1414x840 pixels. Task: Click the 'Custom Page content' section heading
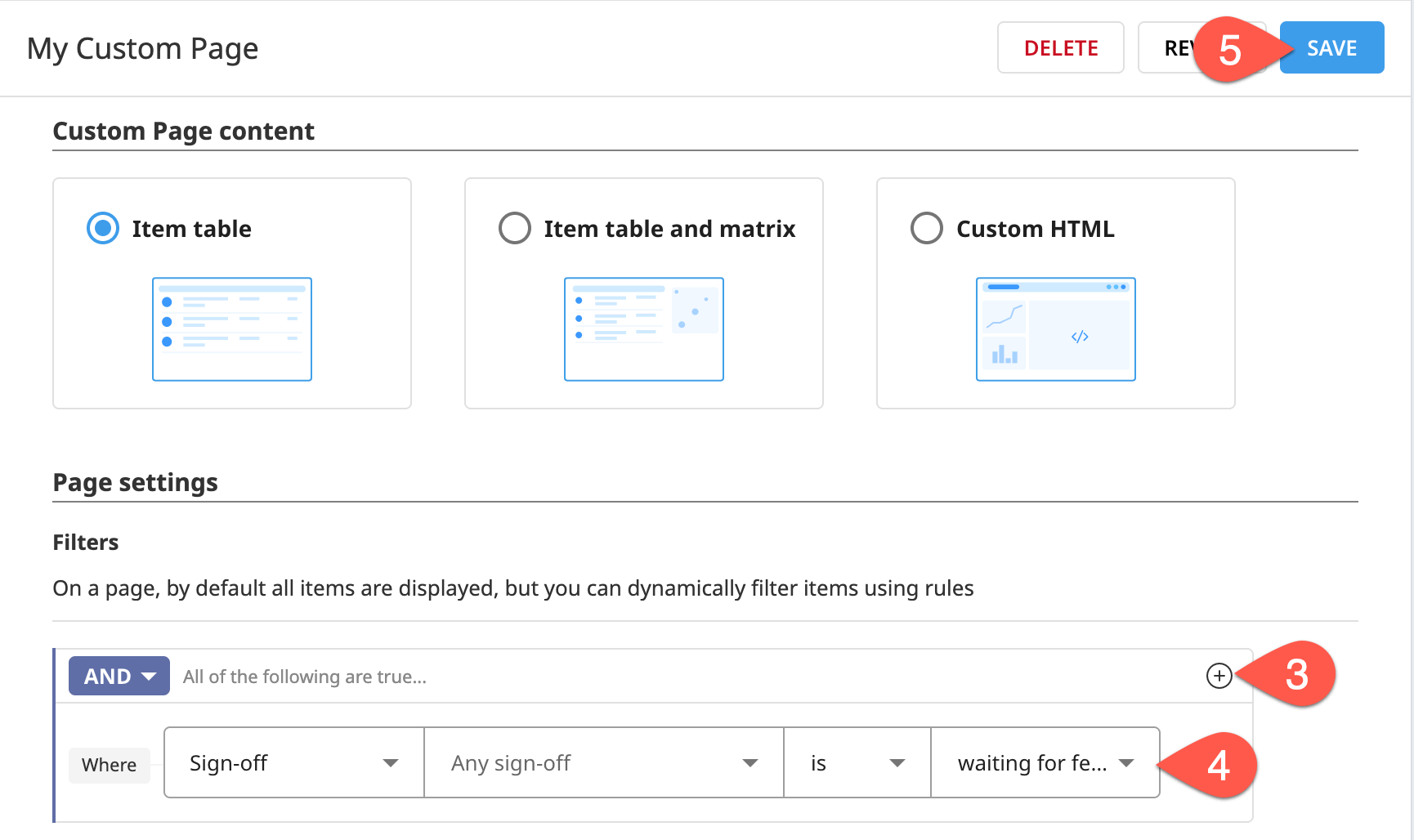pyautogui.click(x=183, y=131)
